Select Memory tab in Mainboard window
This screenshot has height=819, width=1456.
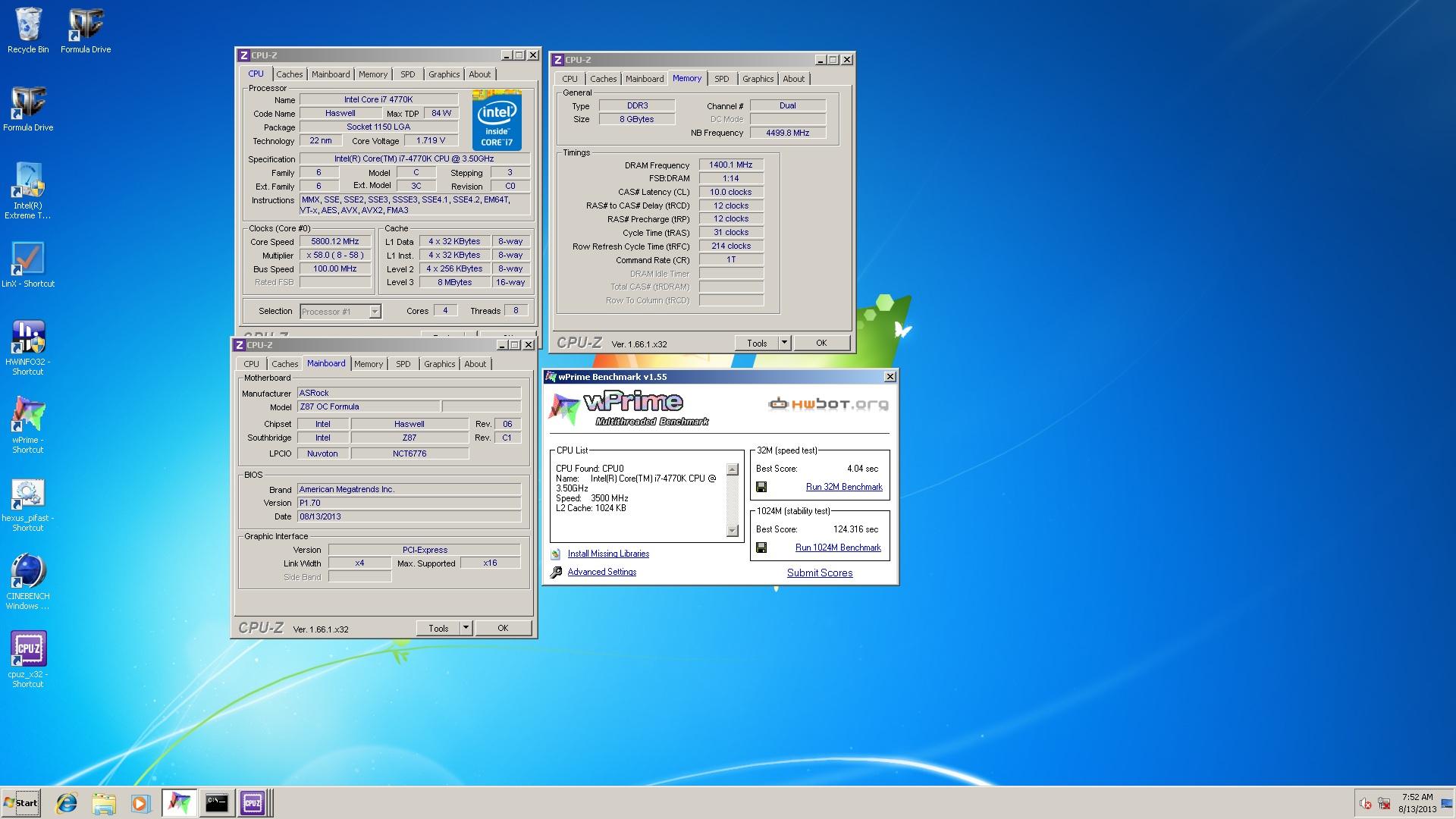pyautogui.click(x=369, y=364)
